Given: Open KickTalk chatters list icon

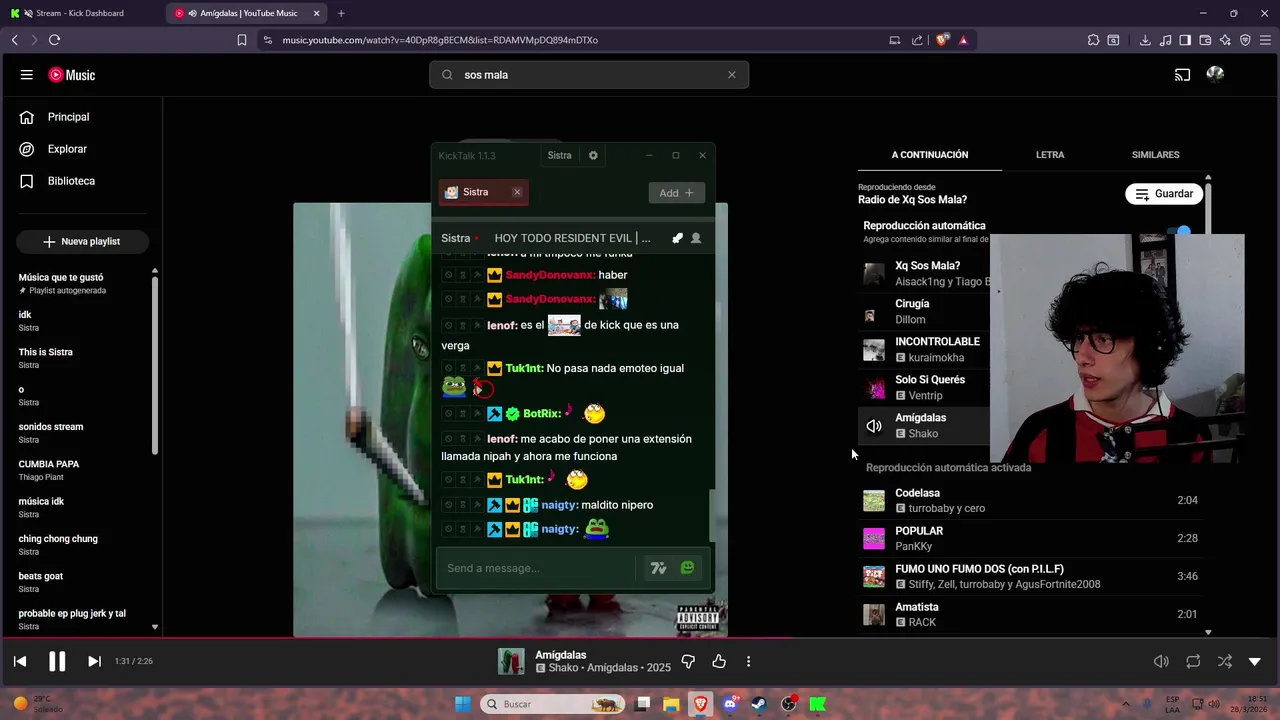Looking at the screenshot, I should [696, 238].
